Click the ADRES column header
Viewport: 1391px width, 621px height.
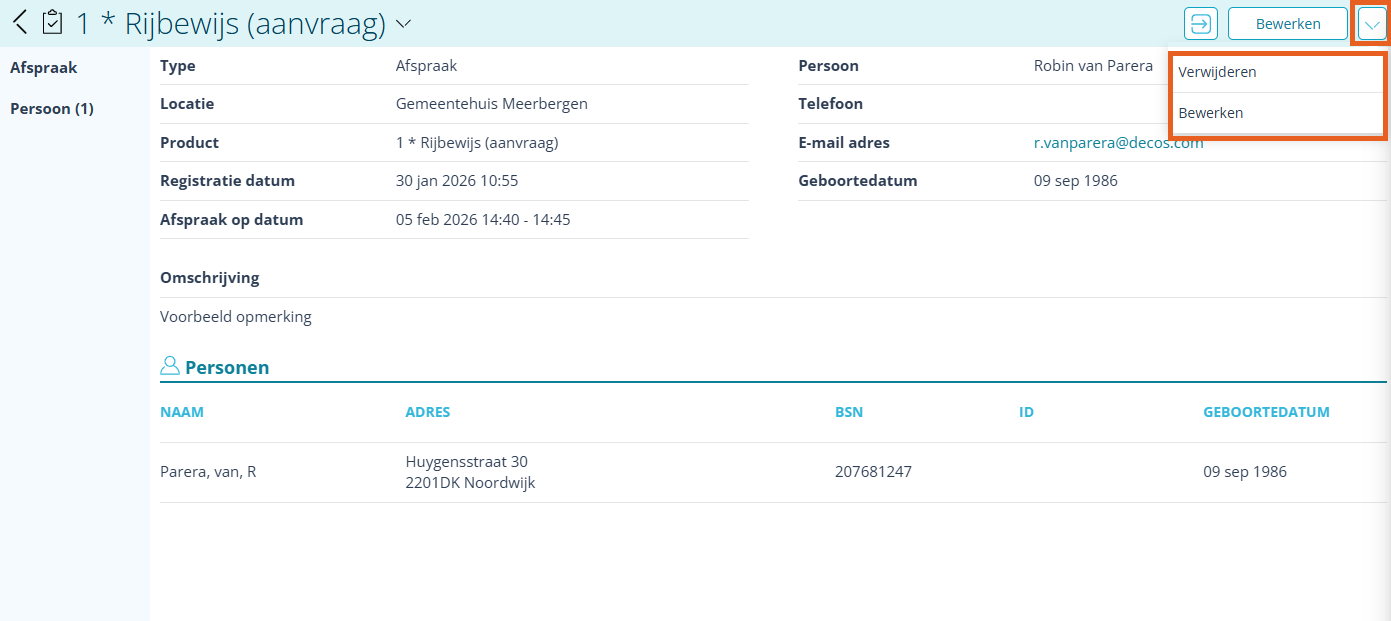coord(428,411)
